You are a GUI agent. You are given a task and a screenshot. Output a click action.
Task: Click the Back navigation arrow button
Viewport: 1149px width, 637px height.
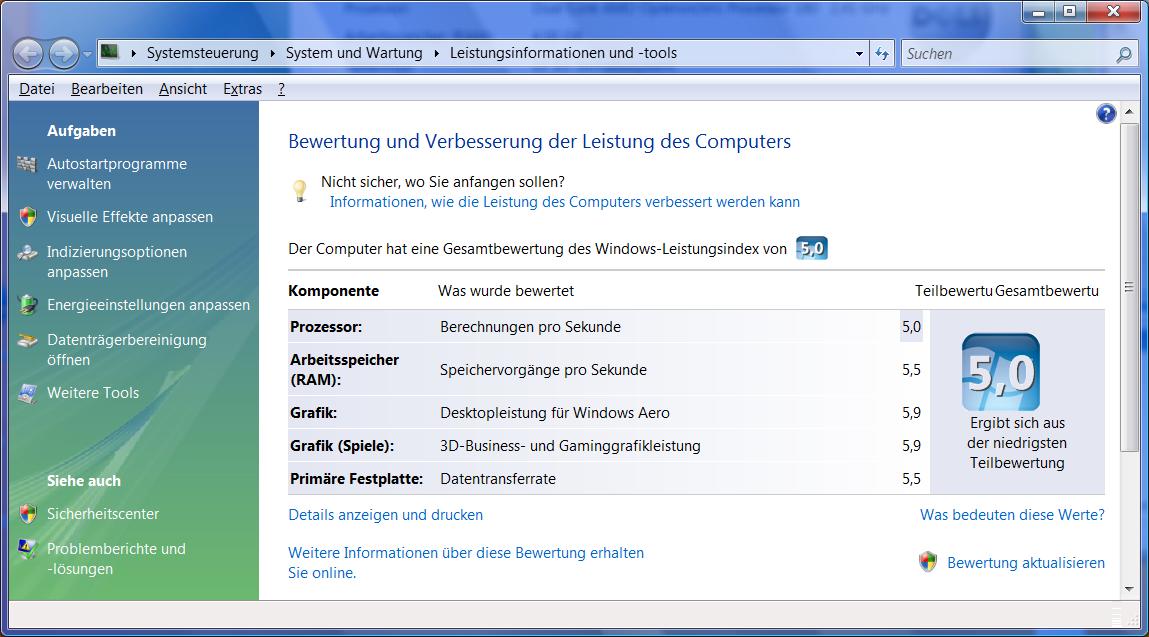[29, 54]
